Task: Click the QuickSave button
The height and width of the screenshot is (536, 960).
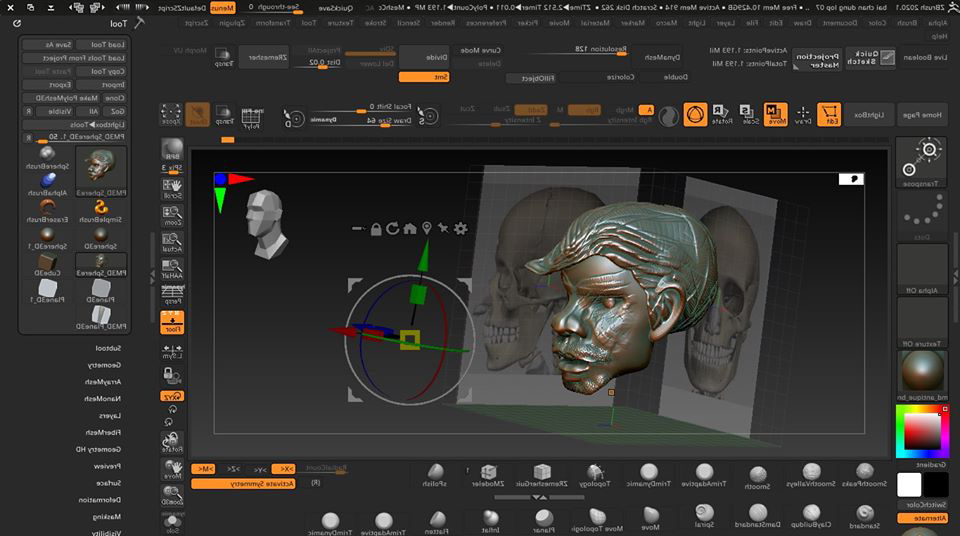Action: coord(336,8)
